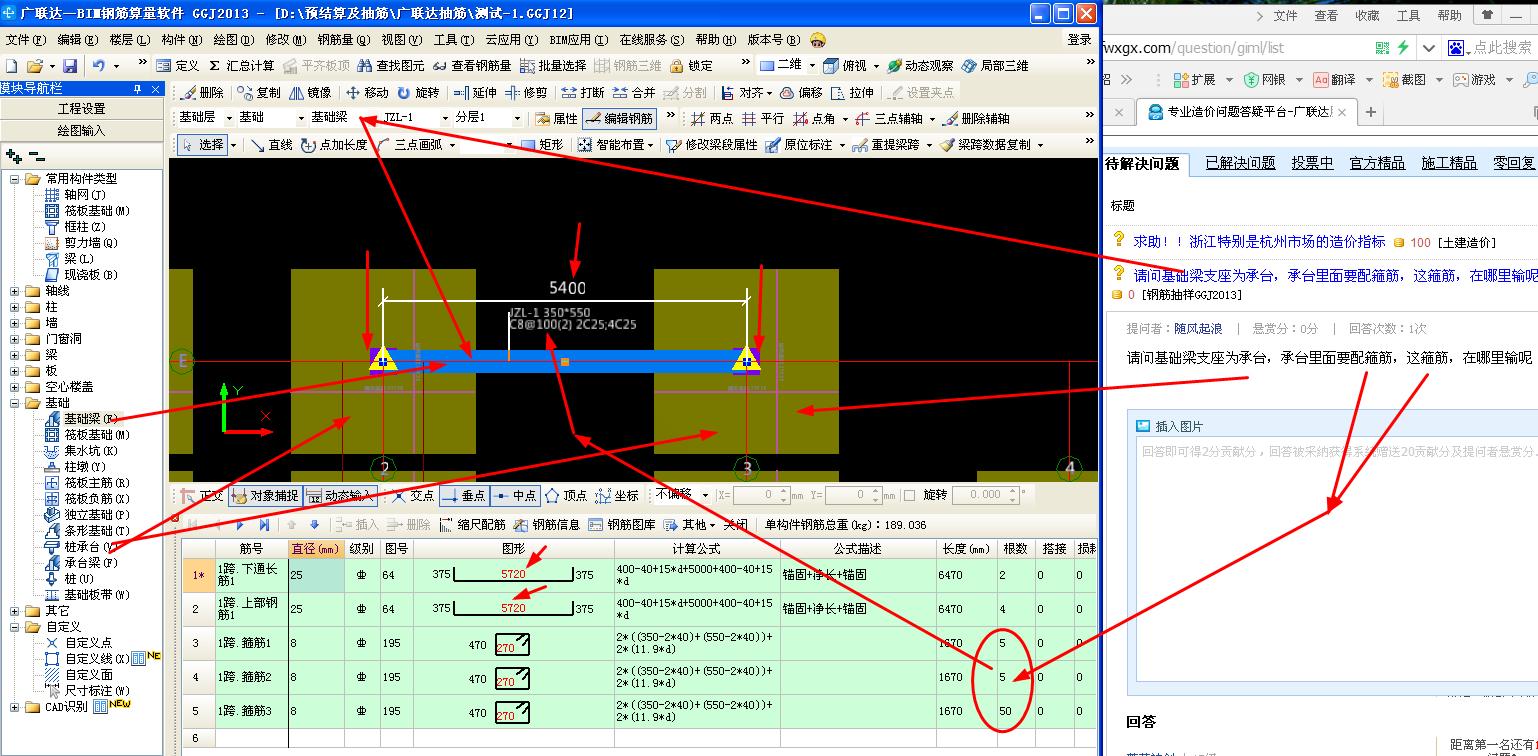Click the X coordinate input field
This screenshot has height=756, width=1538.
tap(761, 495)
